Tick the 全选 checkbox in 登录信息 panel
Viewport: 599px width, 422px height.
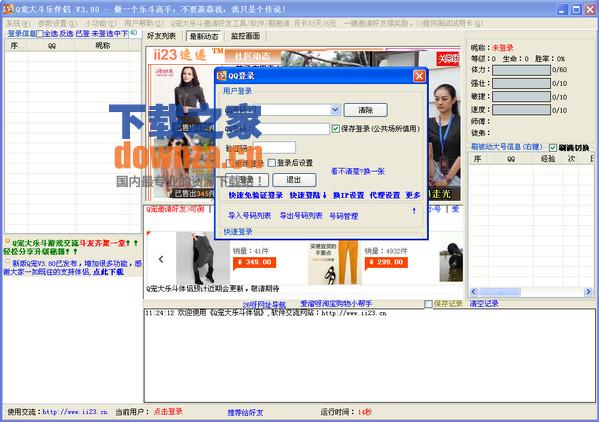click(40, 34)
